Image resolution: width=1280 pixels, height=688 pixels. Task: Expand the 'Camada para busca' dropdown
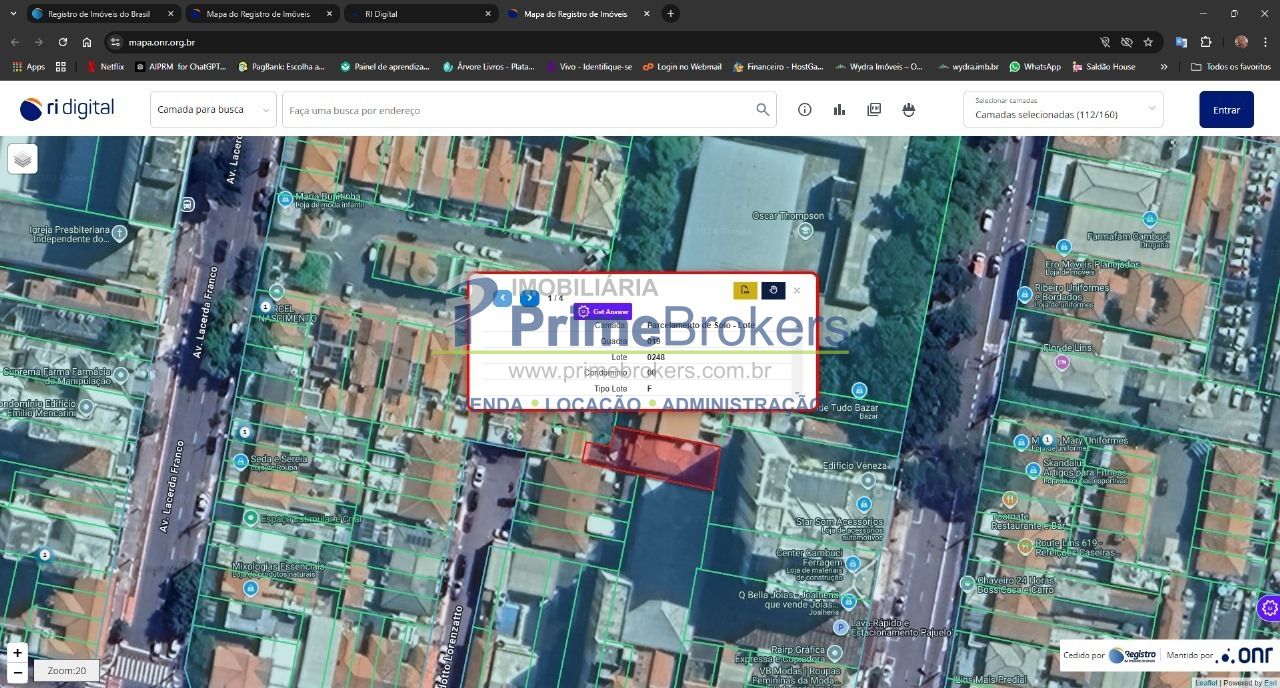pyautogui.click(x=213, y=110)
